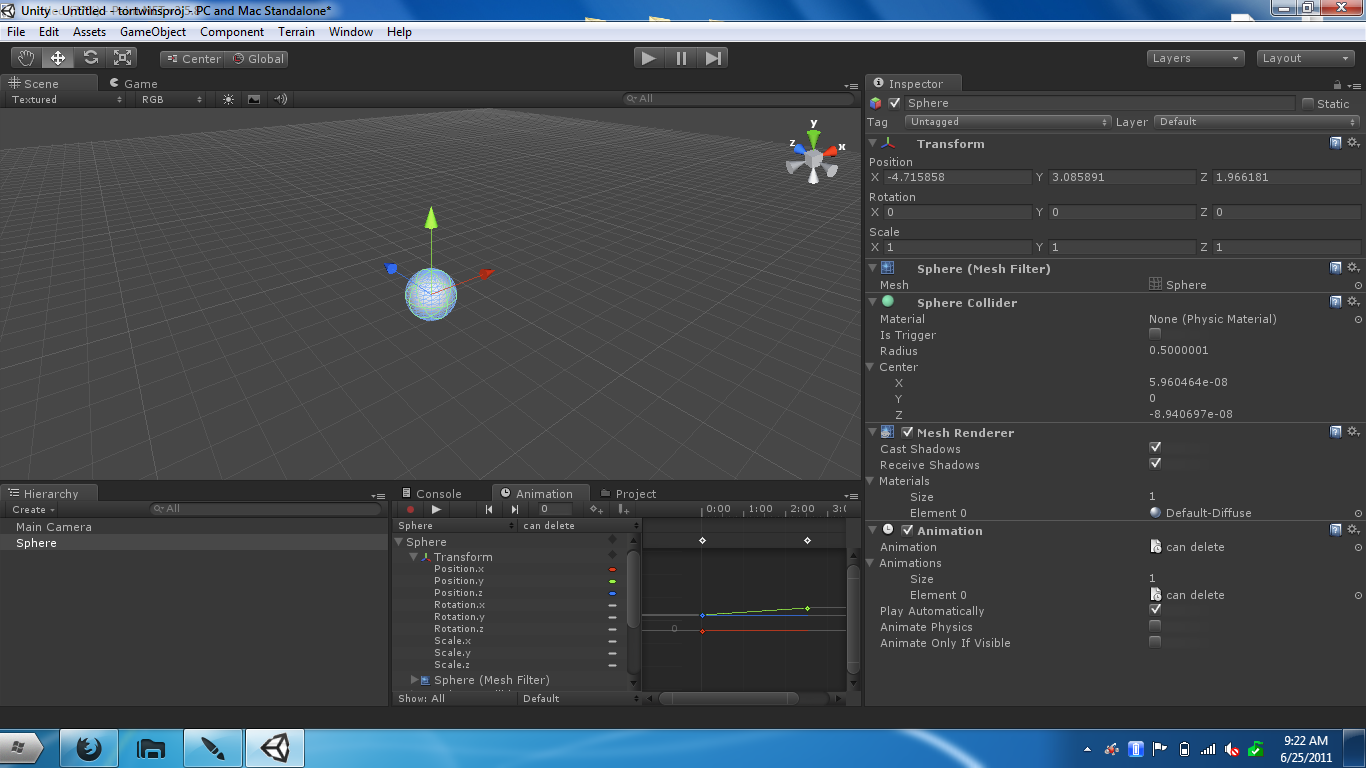Toggle the Center pivot button
1366x768 pixels.
tap(193, 59)
